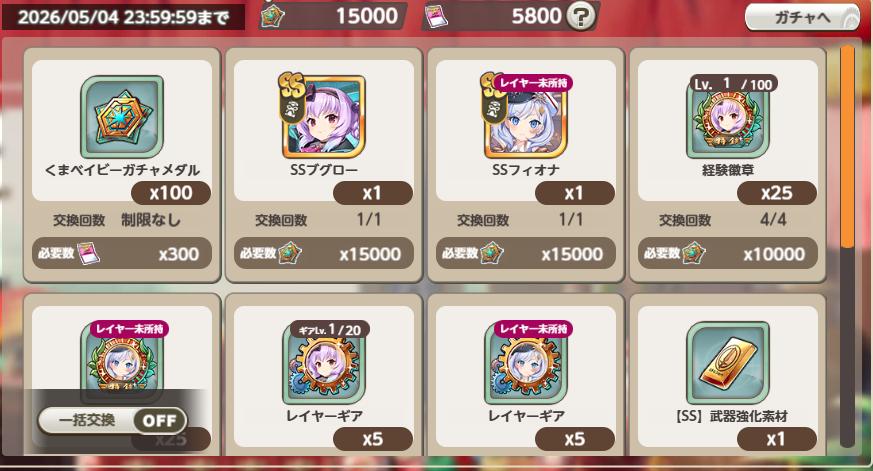Click the x300 ticket cost bar
This screenshot has height=471, width=873.
pos(122,254)
